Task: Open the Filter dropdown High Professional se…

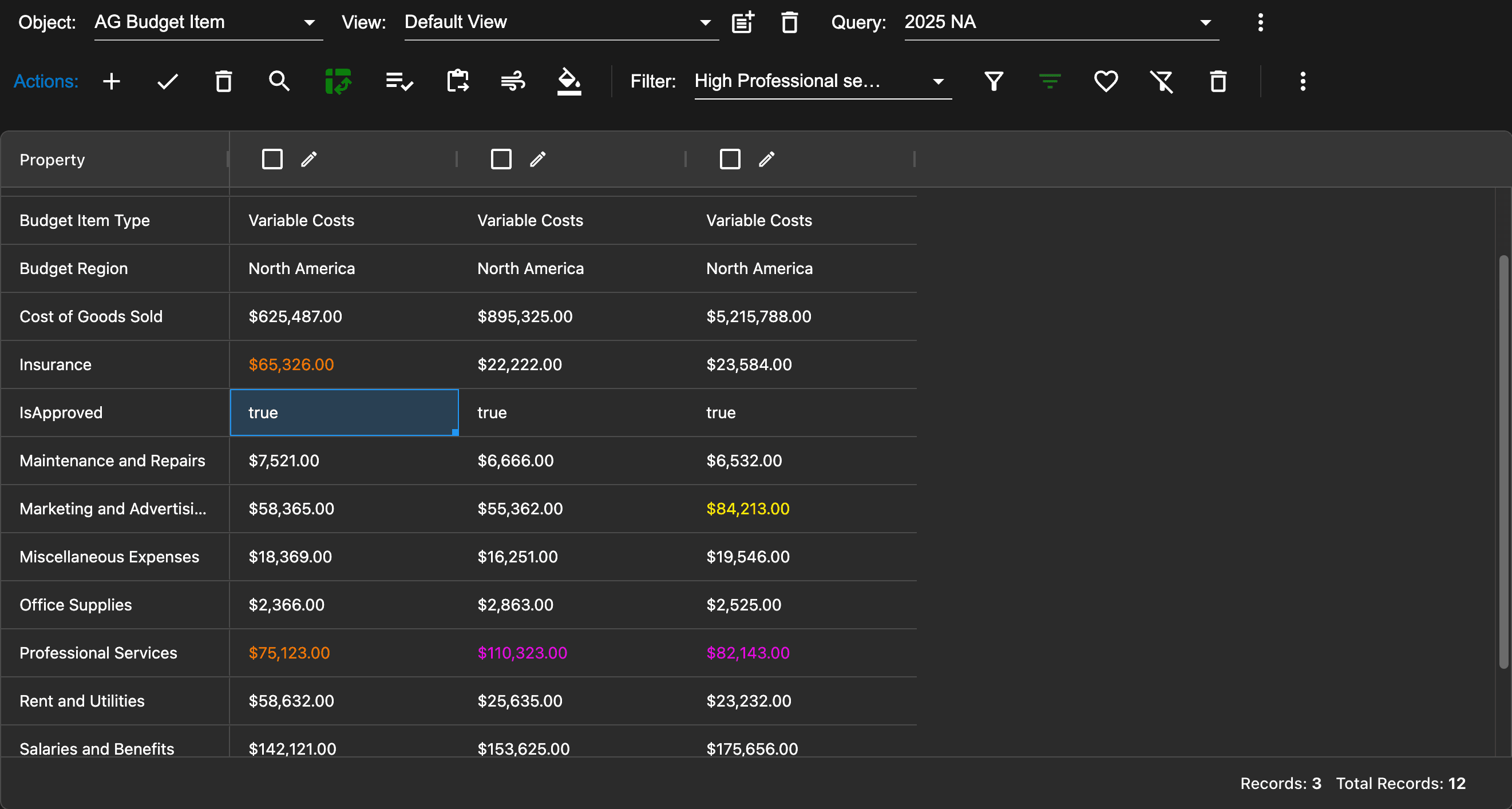Action: (822, 81)
